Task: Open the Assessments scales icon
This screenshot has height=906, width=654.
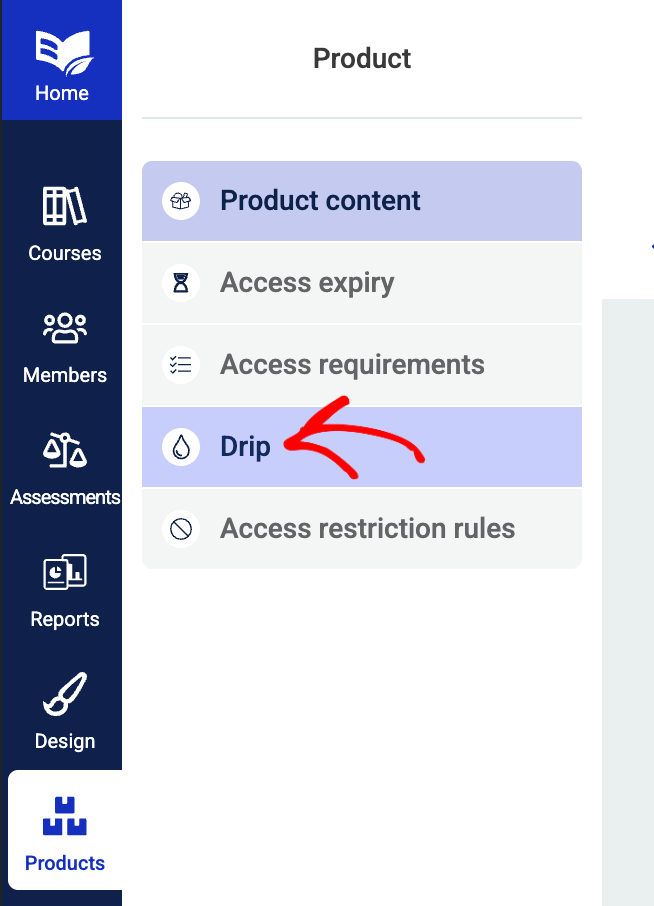Action: click(x=65, y=450)
